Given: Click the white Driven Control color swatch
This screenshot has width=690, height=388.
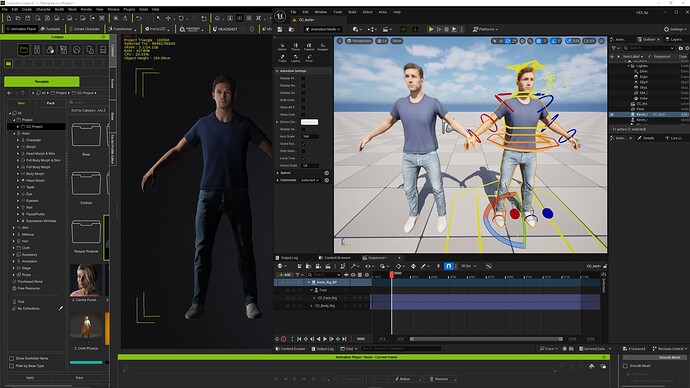Looking at the screenshot, I should tap(309, 122).
